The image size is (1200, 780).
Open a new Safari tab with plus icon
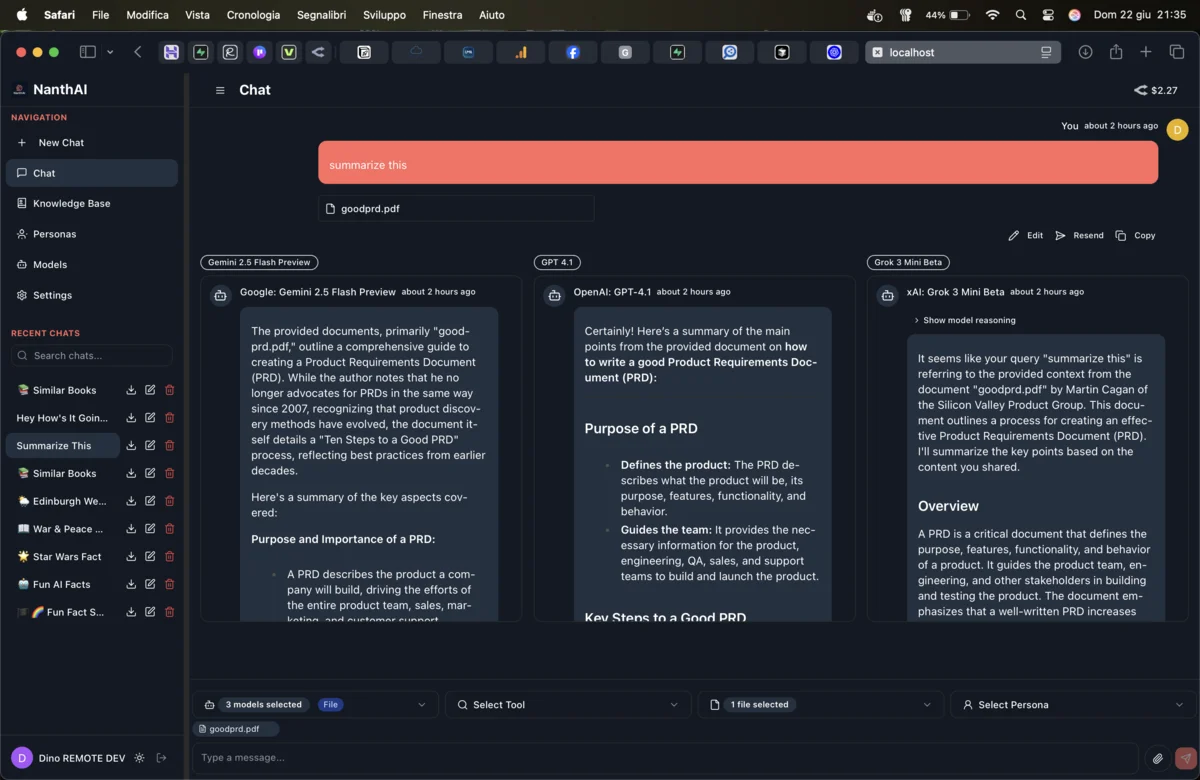pos(1146,52)
